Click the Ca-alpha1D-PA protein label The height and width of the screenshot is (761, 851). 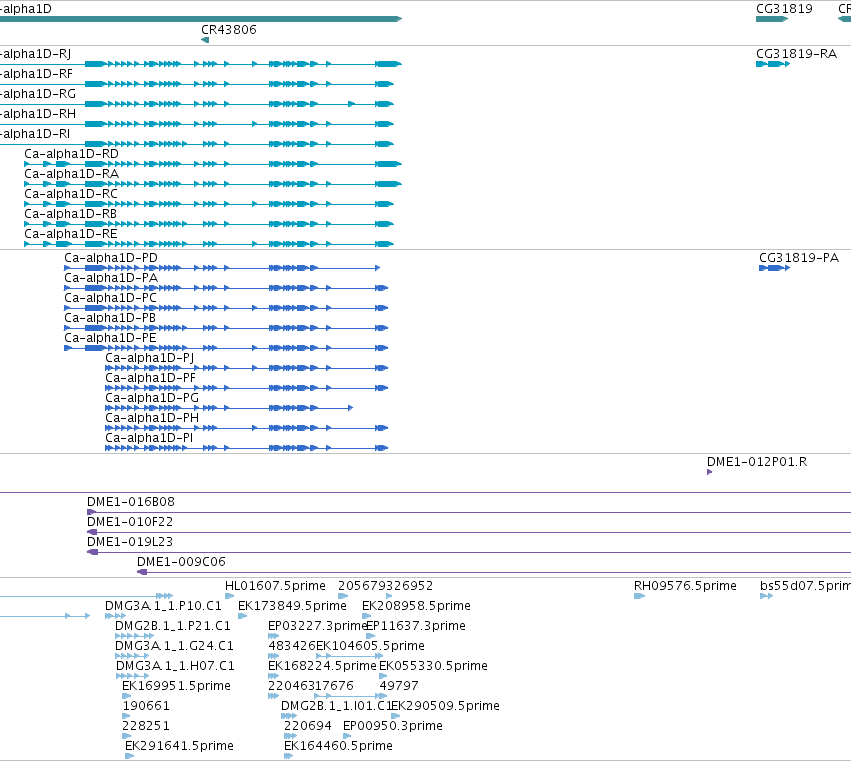point(111,278)
